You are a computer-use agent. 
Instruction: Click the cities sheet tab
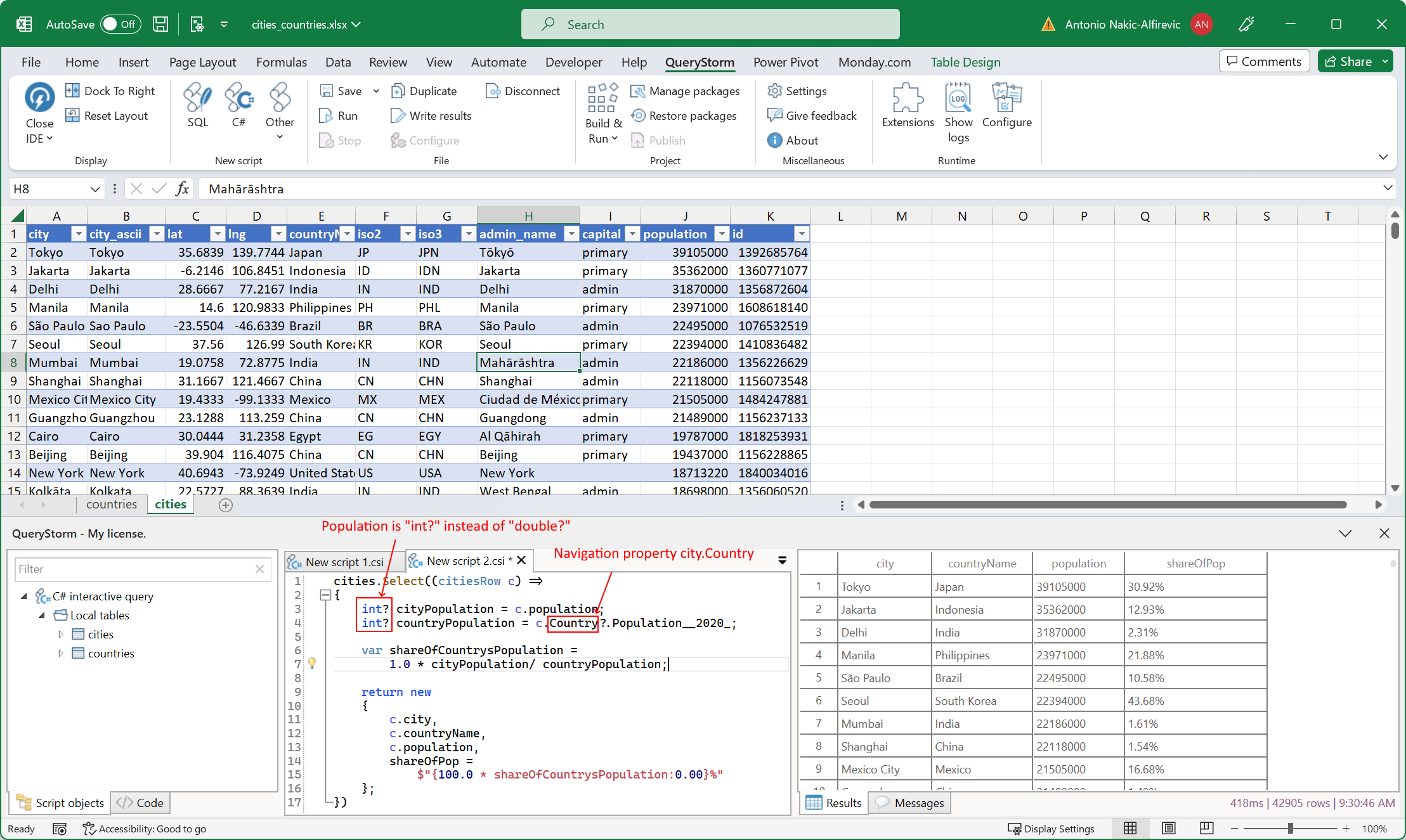coord(170,505)
